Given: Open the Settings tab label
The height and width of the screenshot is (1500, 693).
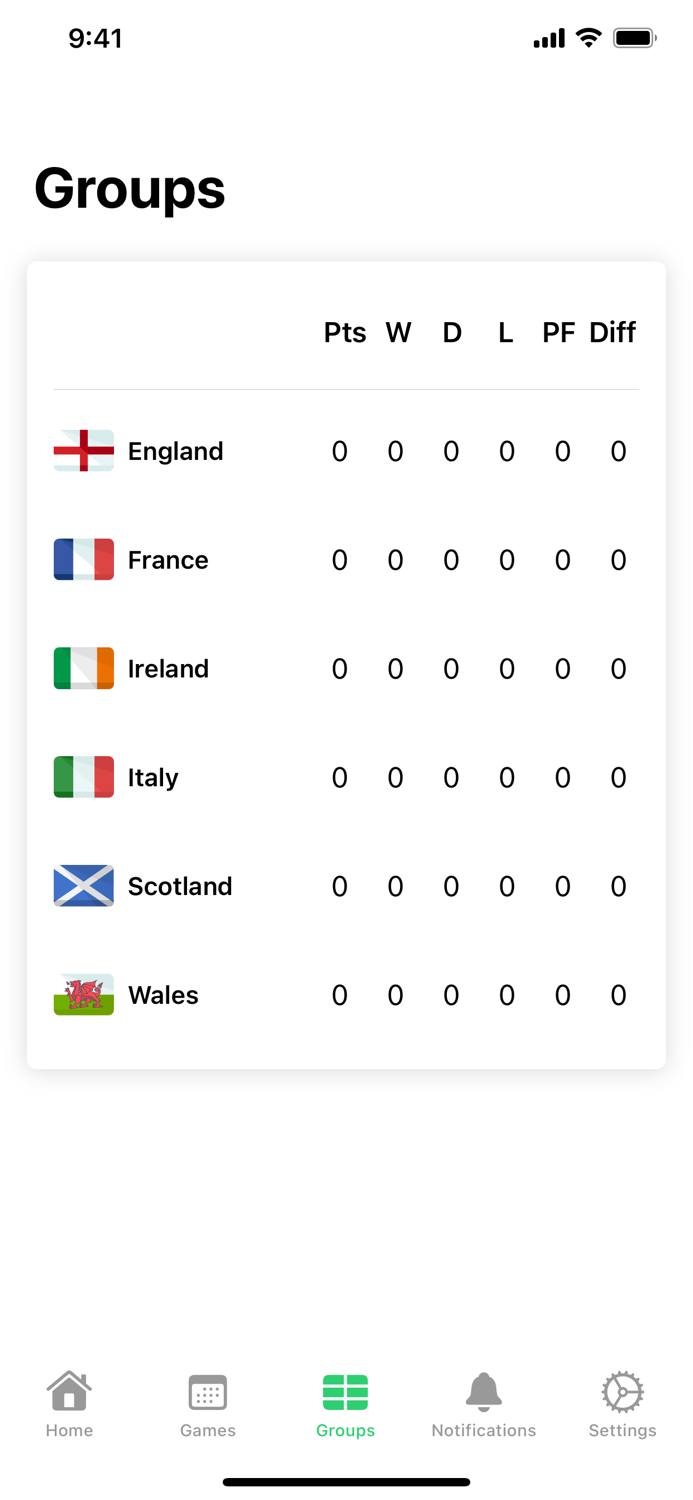Looking at the screenshot, I should click(621, 1430).
